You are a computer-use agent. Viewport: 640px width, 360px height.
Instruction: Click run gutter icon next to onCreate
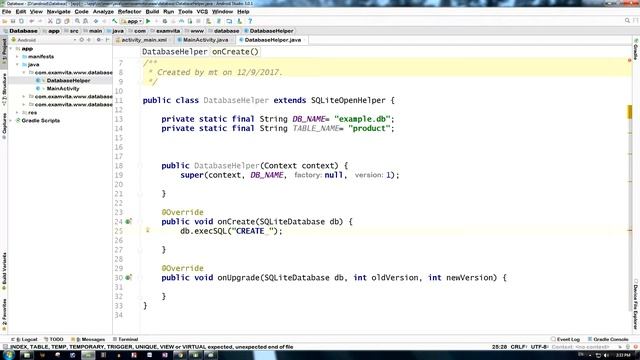click(x=128, y=222)
